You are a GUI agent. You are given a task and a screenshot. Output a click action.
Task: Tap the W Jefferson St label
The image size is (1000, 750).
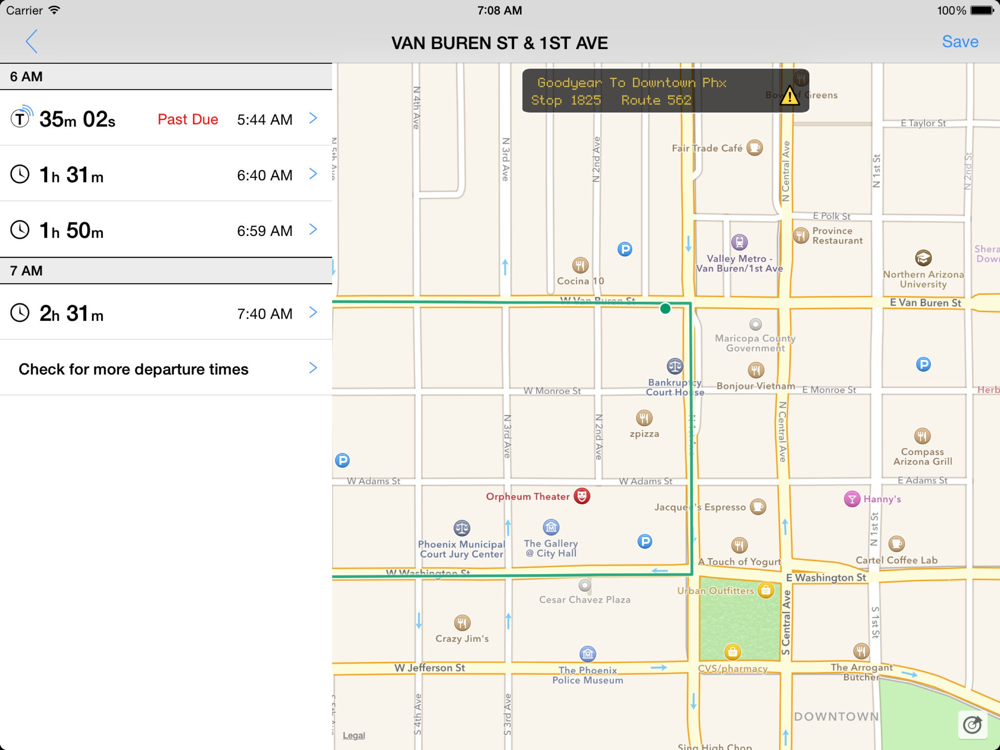(x=429, y=668)
